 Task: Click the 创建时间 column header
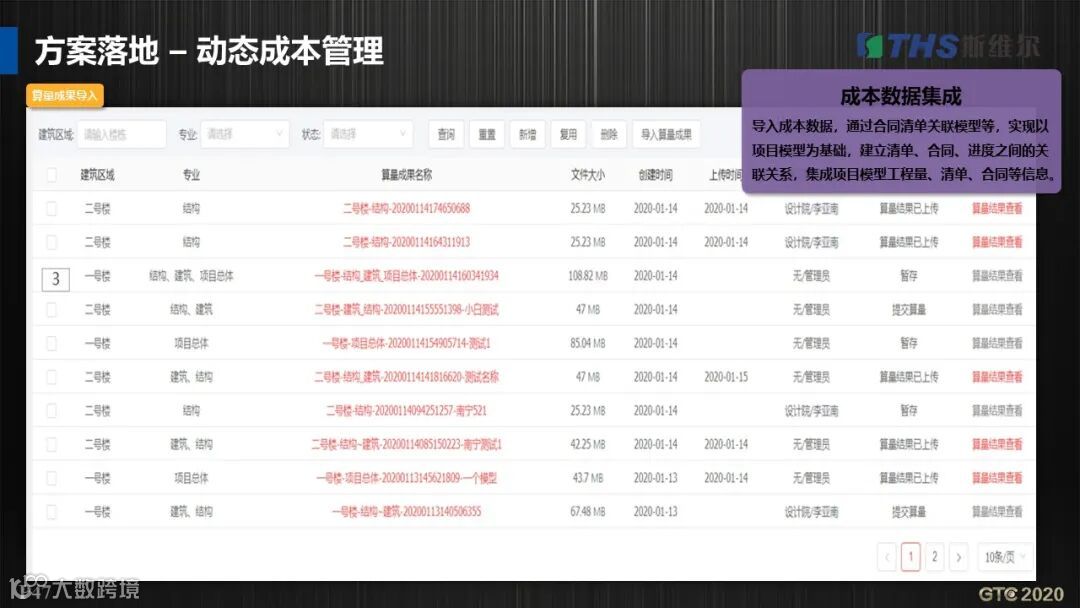pos(655,175)
